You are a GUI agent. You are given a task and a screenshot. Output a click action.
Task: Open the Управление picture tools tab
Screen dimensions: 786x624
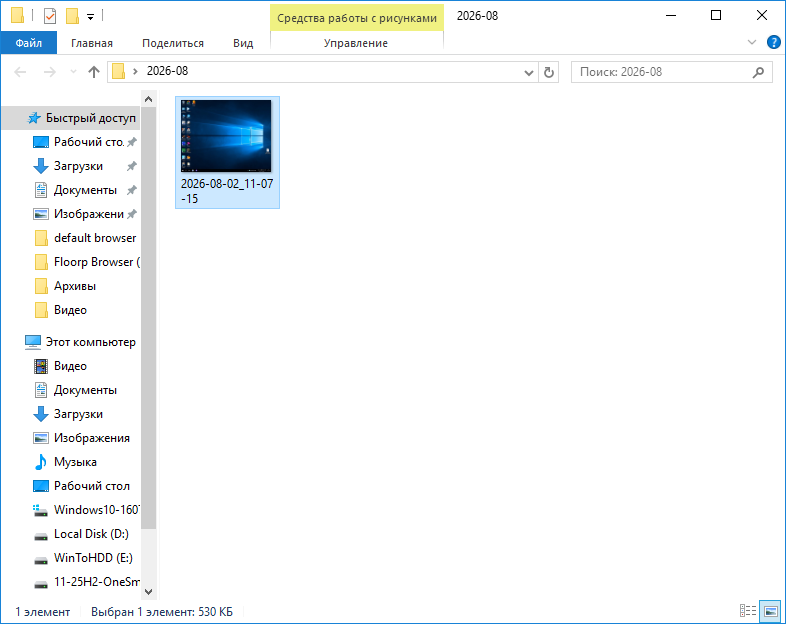tap(356, 43)
